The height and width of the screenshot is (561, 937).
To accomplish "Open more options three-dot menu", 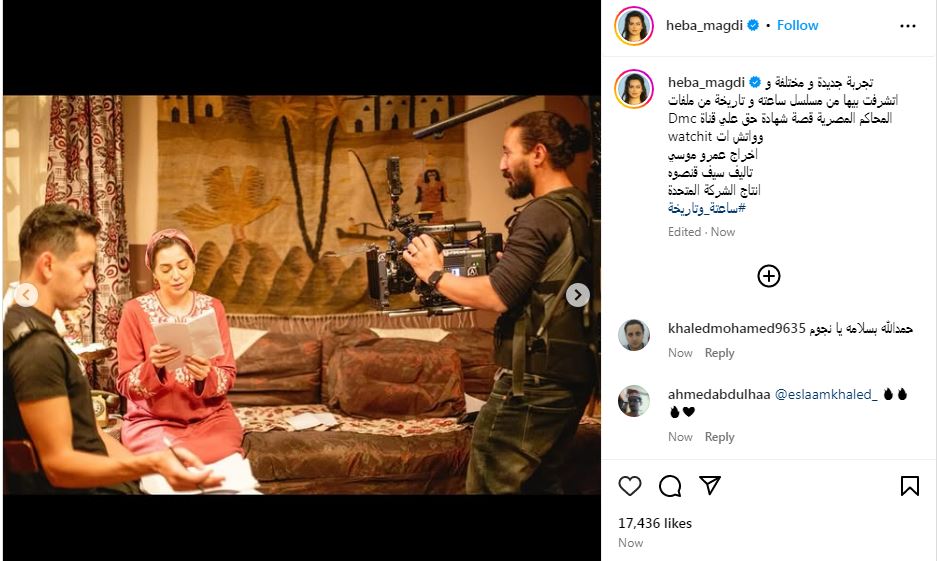I will tap(907, 26).
